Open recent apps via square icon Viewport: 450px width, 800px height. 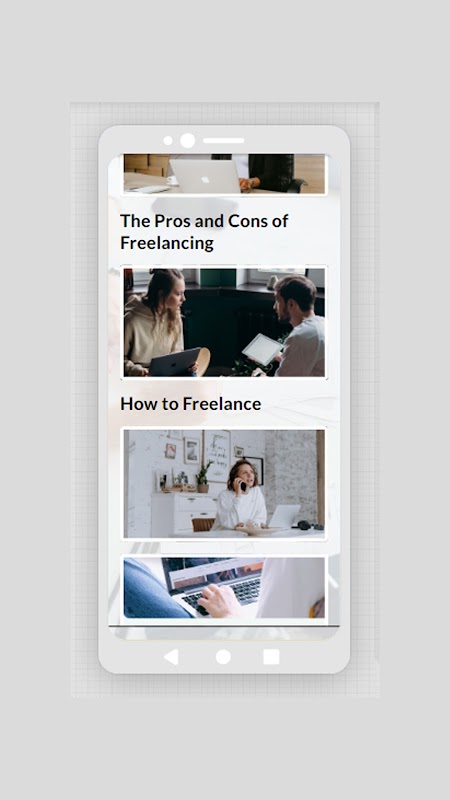coord(271,657)
